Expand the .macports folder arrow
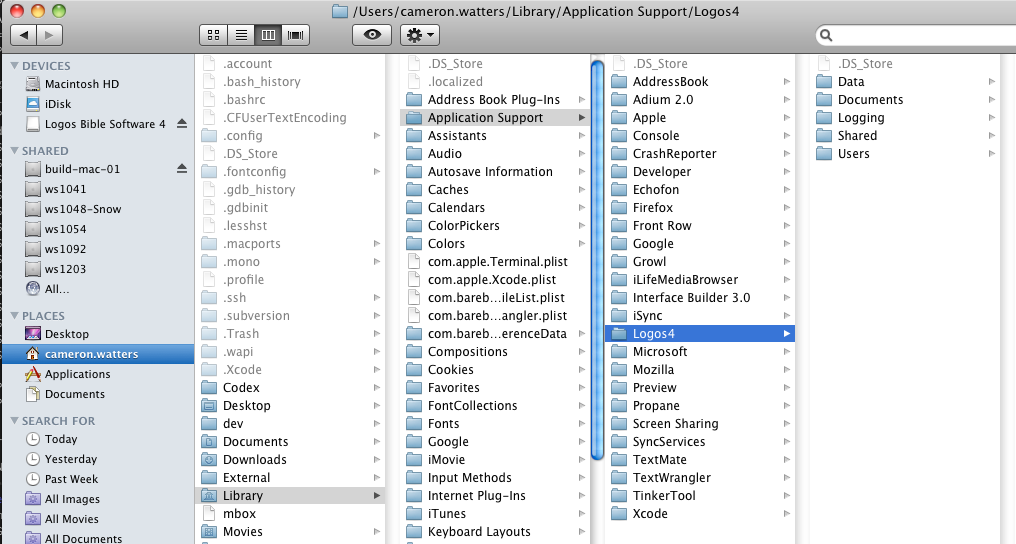Image resolution: width=1016 pixels, height=544 pixels. (x=376, y=244)
